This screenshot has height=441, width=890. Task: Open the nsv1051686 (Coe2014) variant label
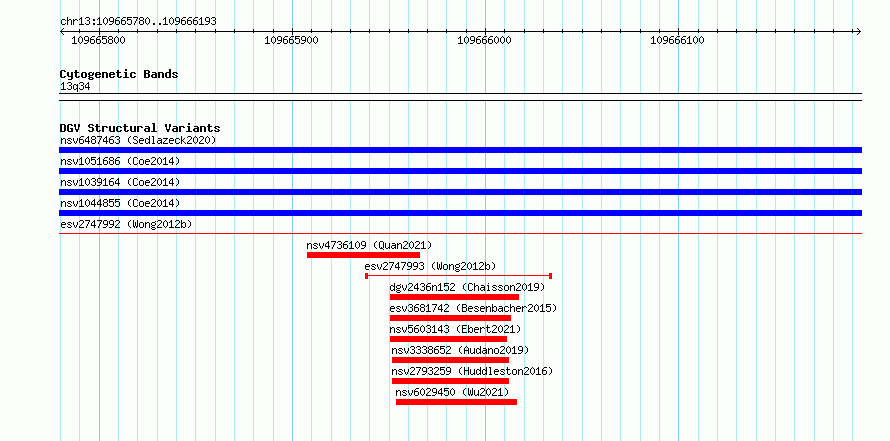(x=120, y=161)
